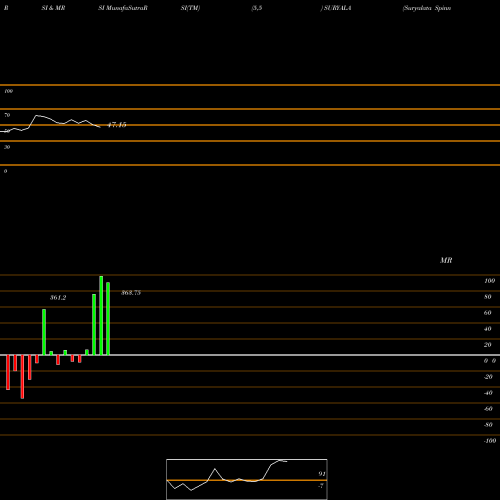
Task: Click the RSI value label 47.45
Action: (117, 125)
